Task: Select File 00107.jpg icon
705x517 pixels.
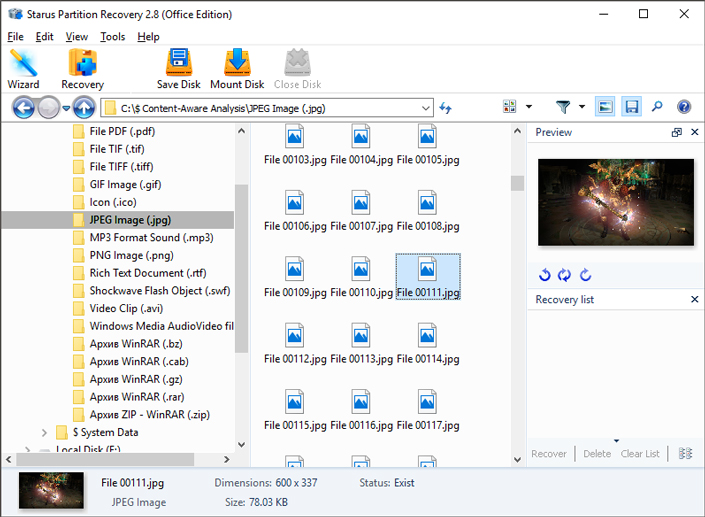Action: pyautogui.click(x=361, y=202)
